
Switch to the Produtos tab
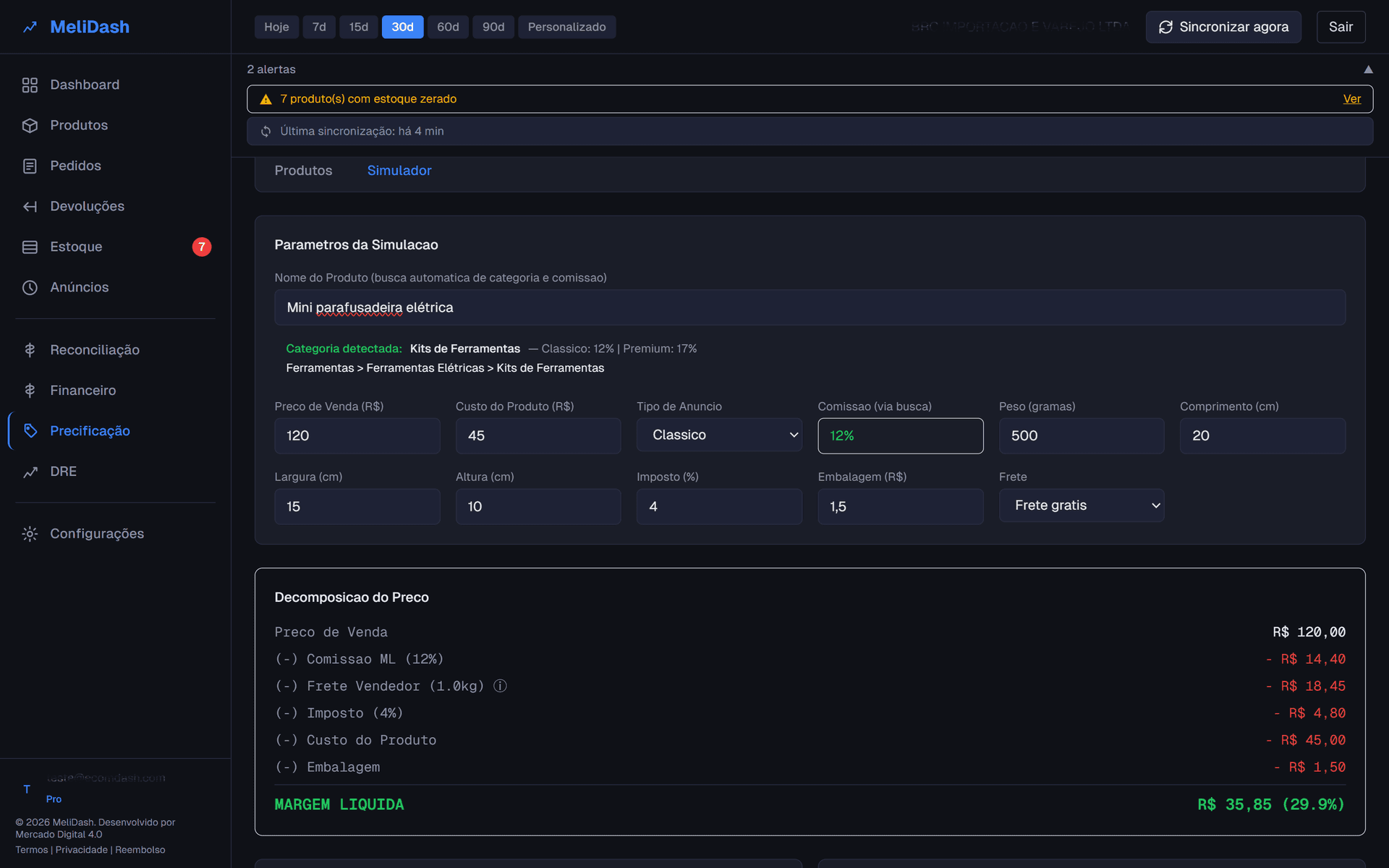[303, 171]
